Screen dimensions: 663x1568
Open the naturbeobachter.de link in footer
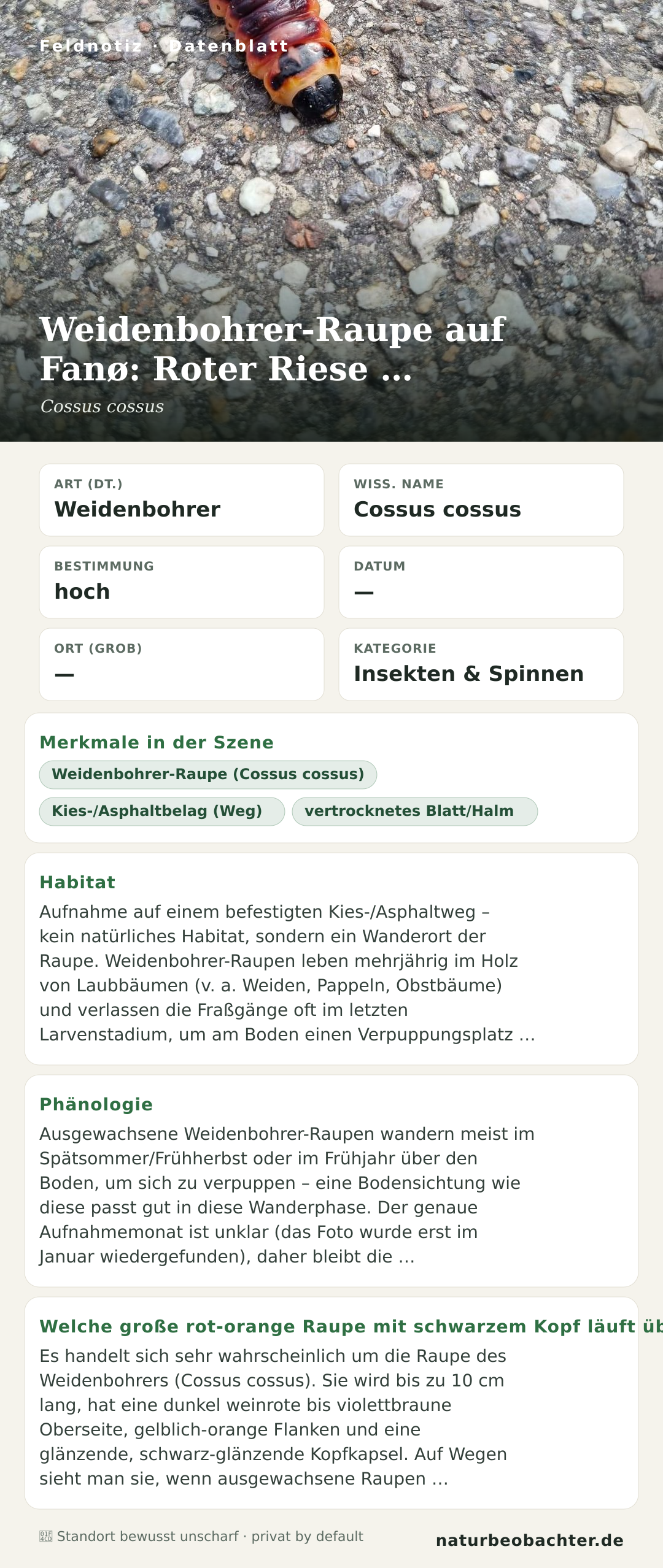(530, 1540)
